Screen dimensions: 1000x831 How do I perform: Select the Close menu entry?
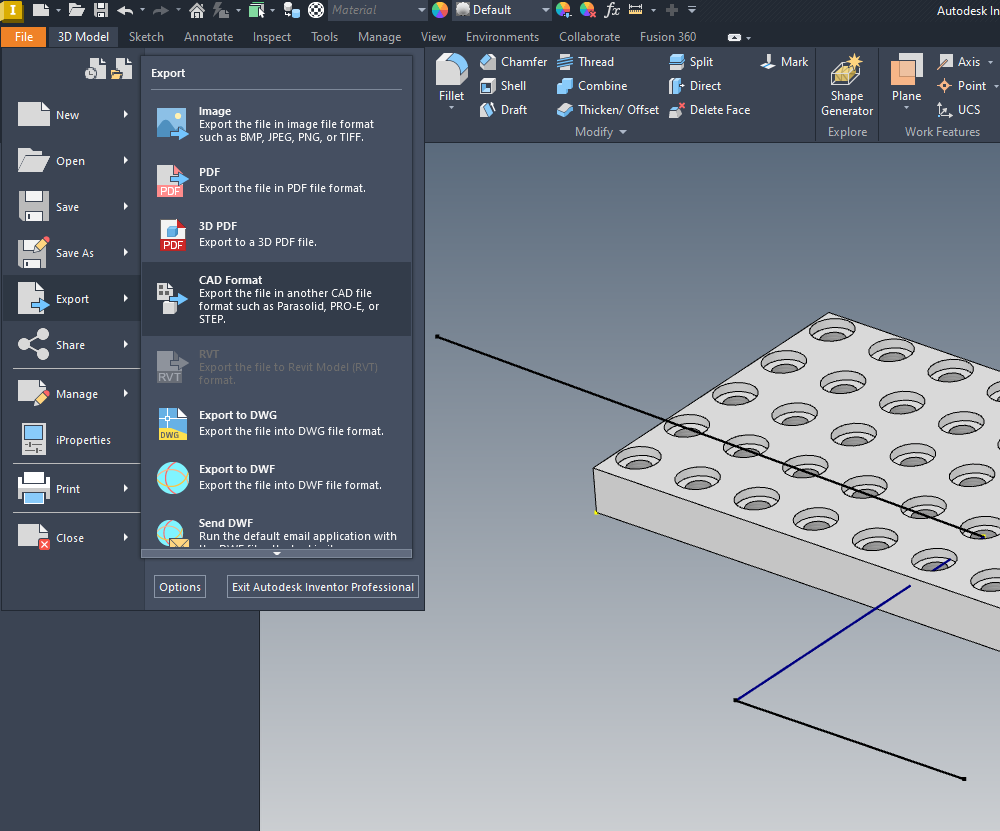click(x=71, y=538)
